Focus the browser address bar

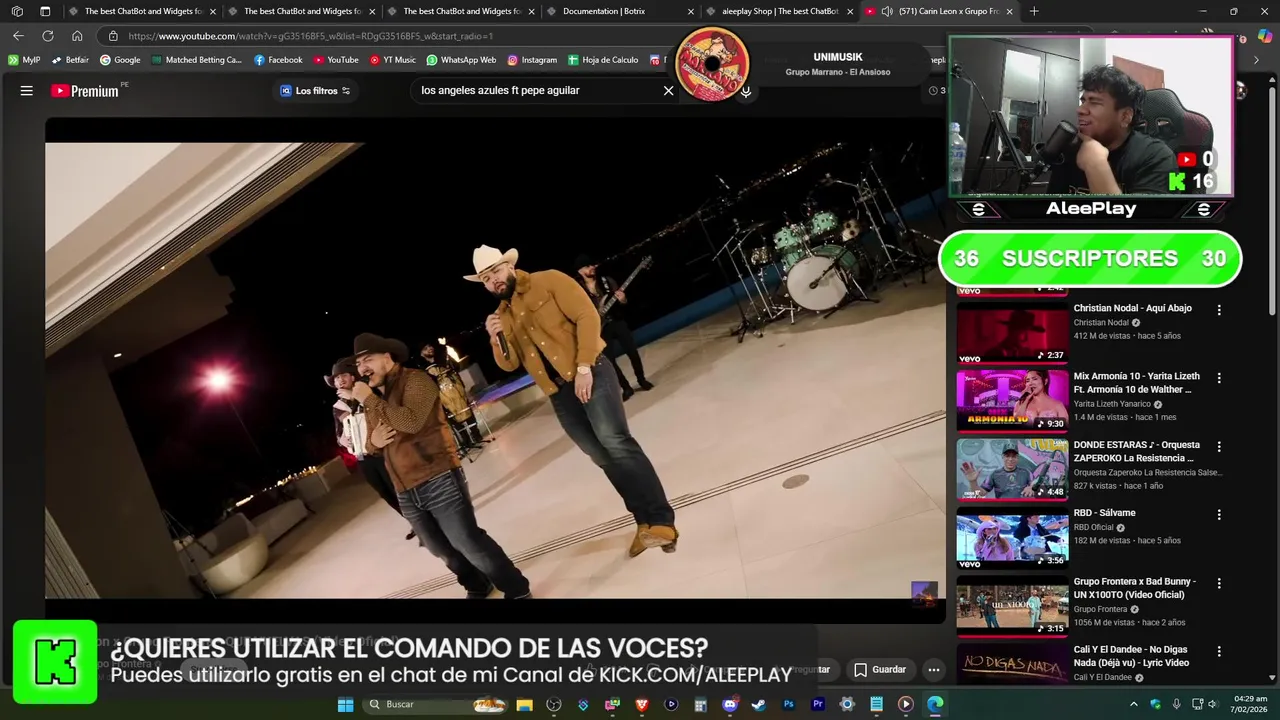(x=520, y=36)
